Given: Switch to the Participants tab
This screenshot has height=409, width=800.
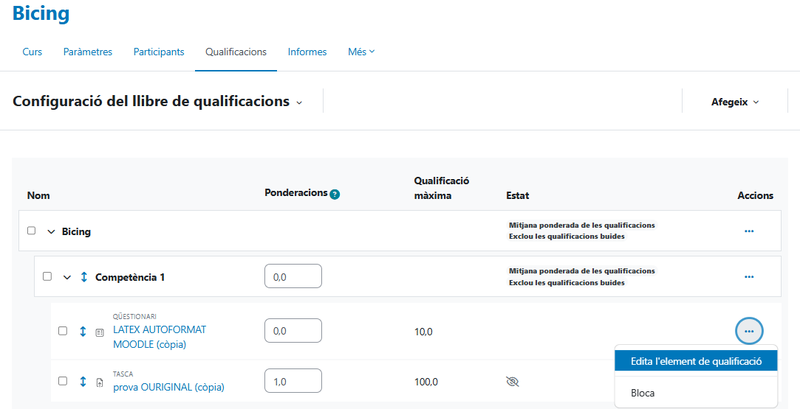Looking at the screenshot, I should pos(158,52).
